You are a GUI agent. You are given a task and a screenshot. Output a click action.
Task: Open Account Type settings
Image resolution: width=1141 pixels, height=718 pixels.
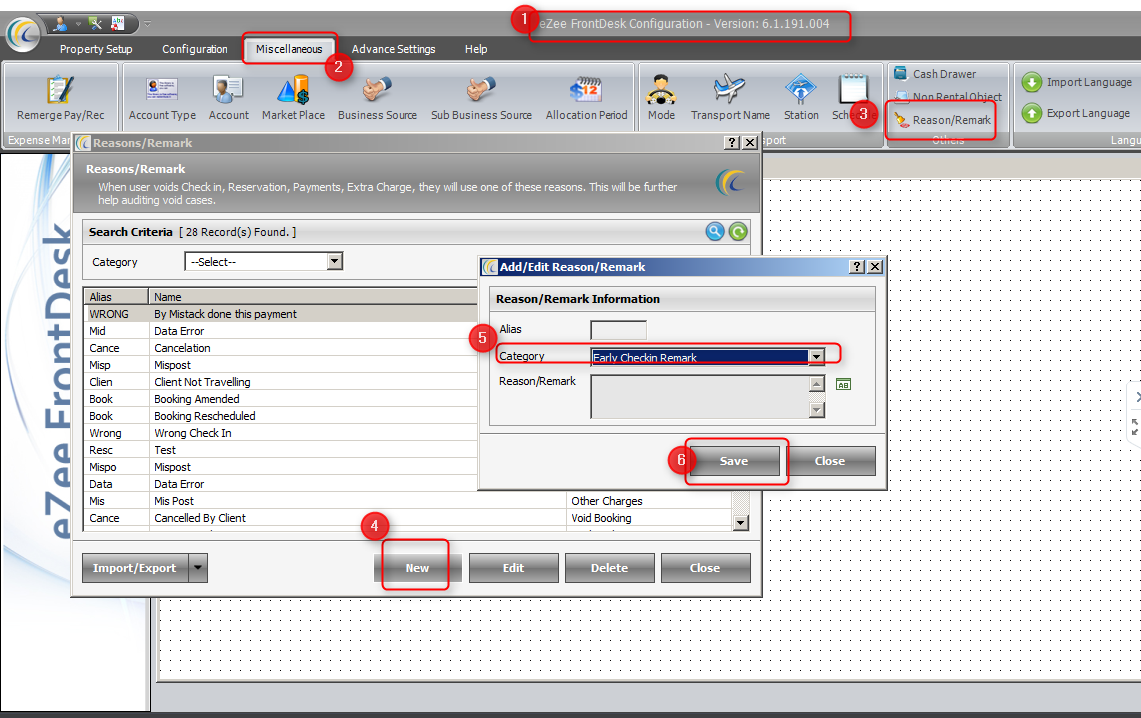[162, 97]
